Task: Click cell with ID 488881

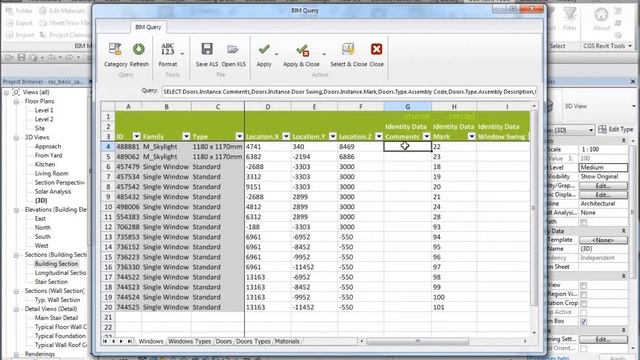Action: point(128,147)
